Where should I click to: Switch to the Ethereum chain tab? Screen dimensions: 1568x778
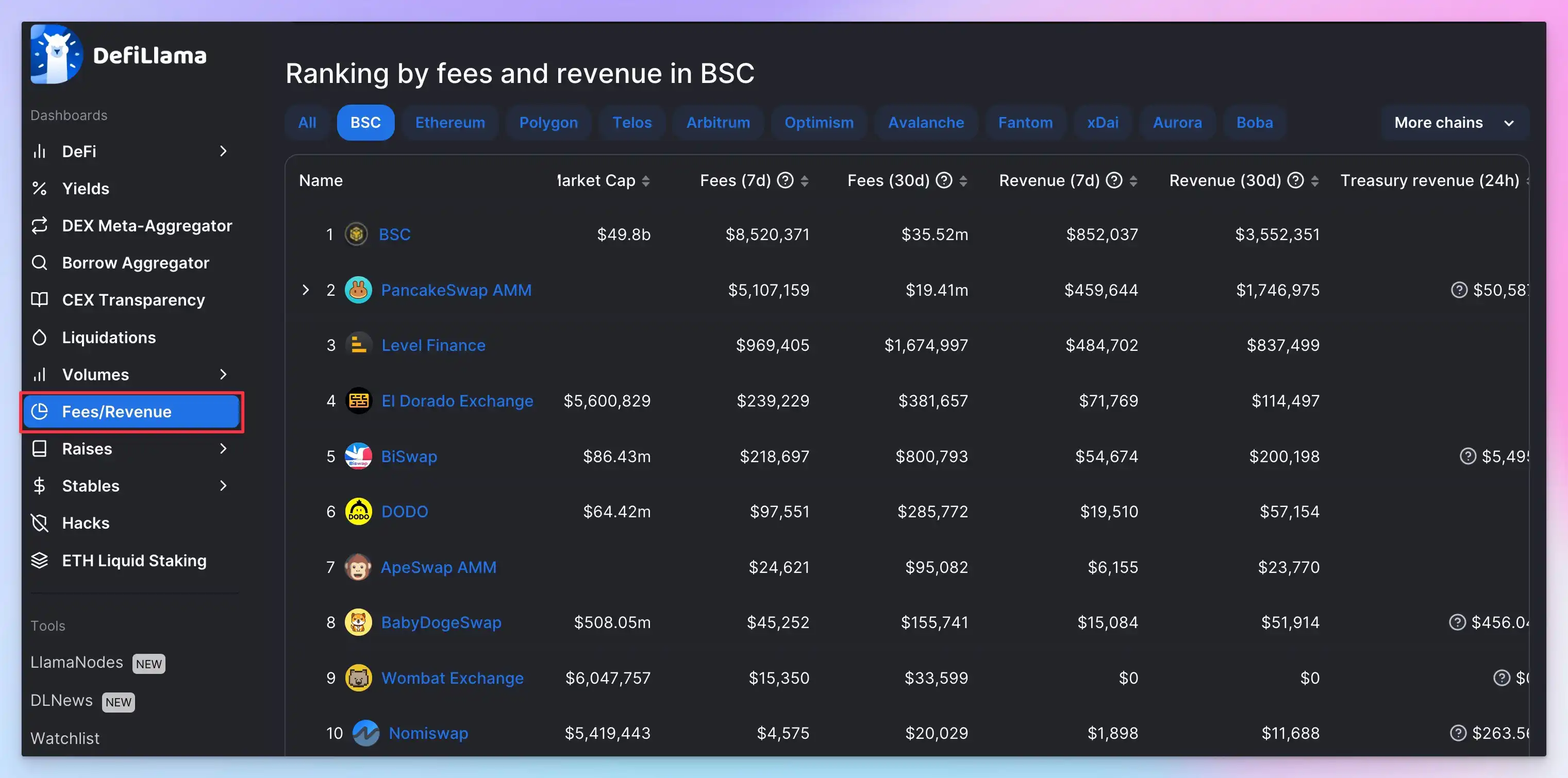point(450,122)
